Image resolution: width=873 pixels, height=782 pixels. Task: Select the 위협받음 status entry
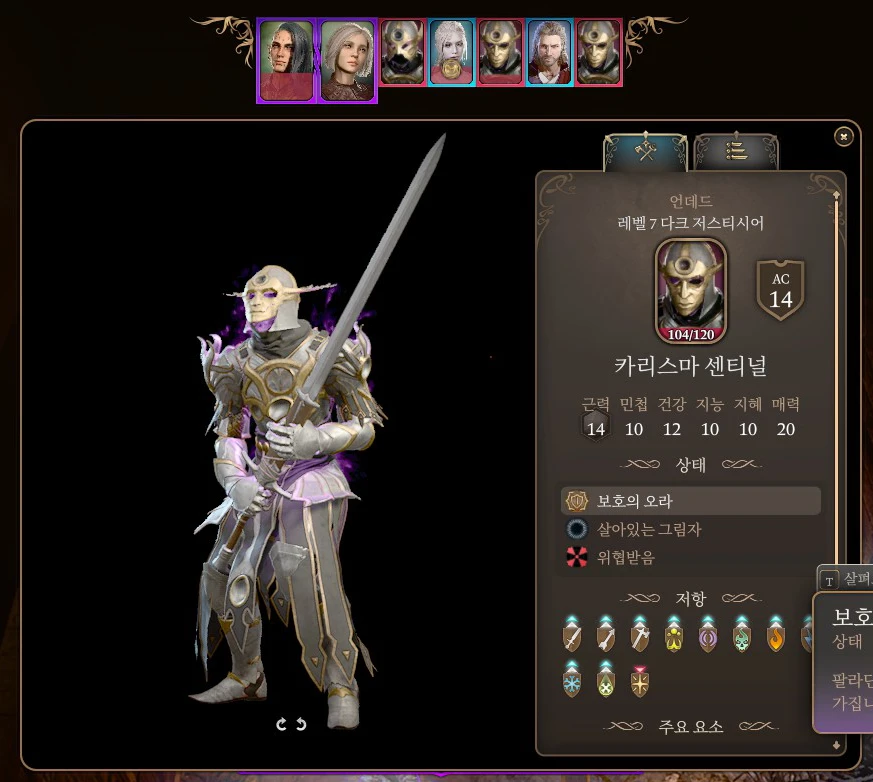pos(690,557)
